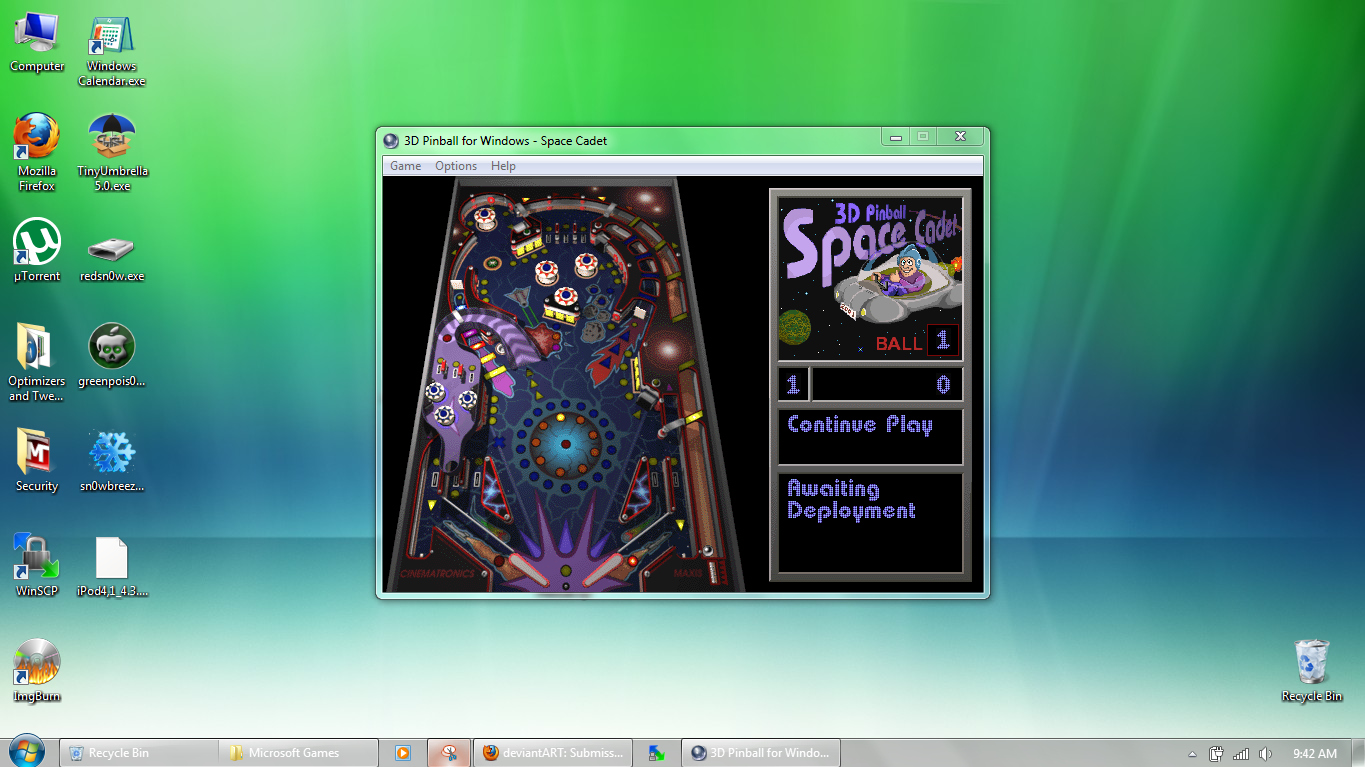The width and height of the screenshot is (1365, 767).
Task: Select the TinyUmbrella 5.0.exe icon
Action: pos(112,152)
